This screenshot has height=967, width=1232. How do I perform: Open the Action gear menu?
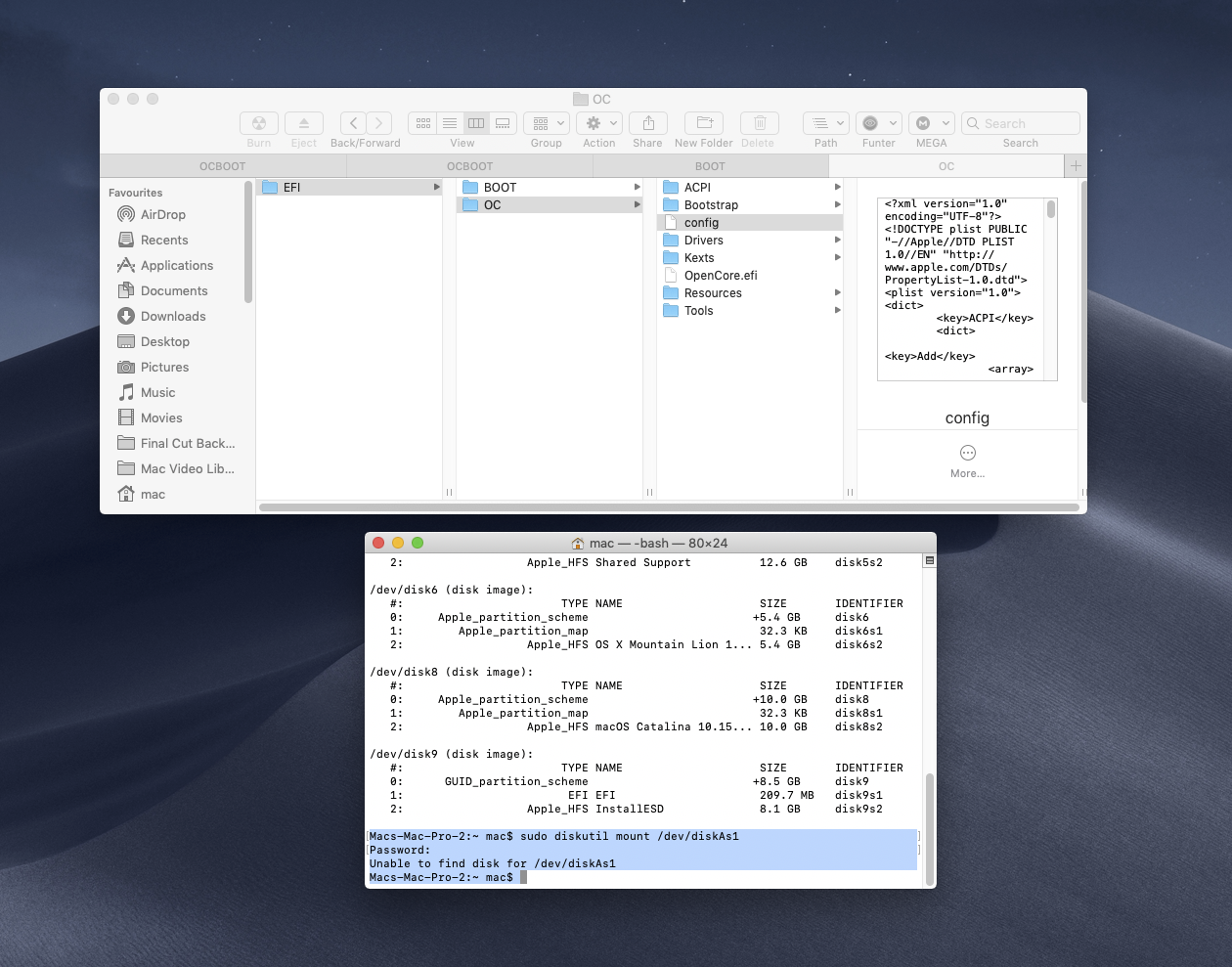[x=599, y=123]
